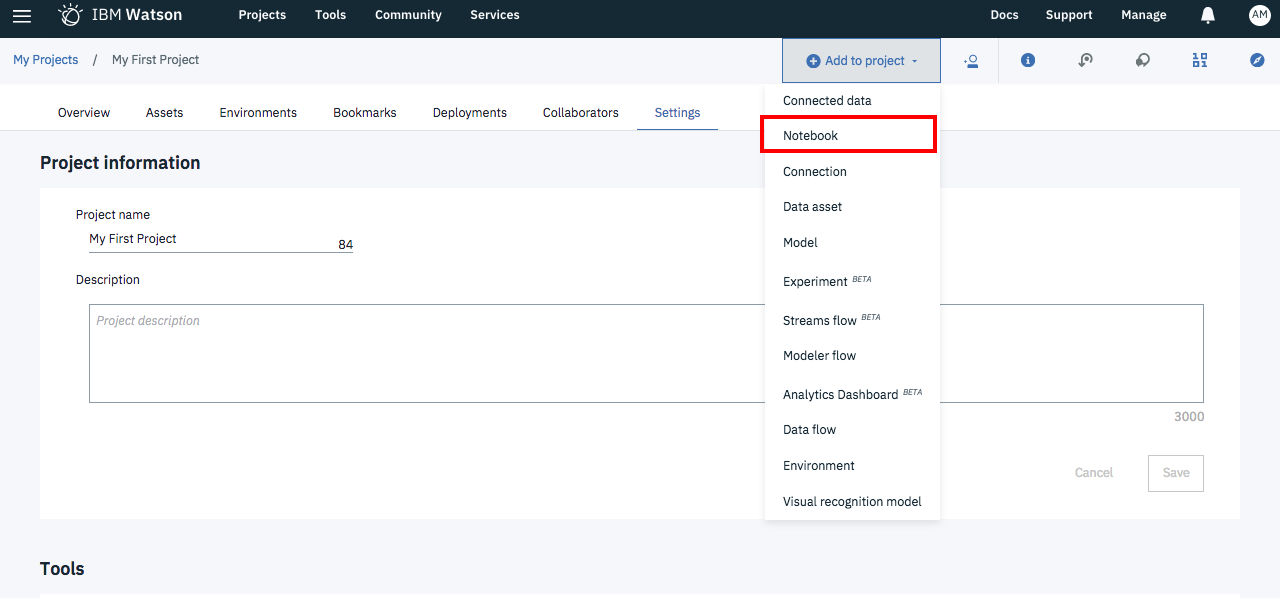Image resolution: width=1280 pixels, height=598 pixels.
Task: Click the Save button
Action: (1175, 472)
